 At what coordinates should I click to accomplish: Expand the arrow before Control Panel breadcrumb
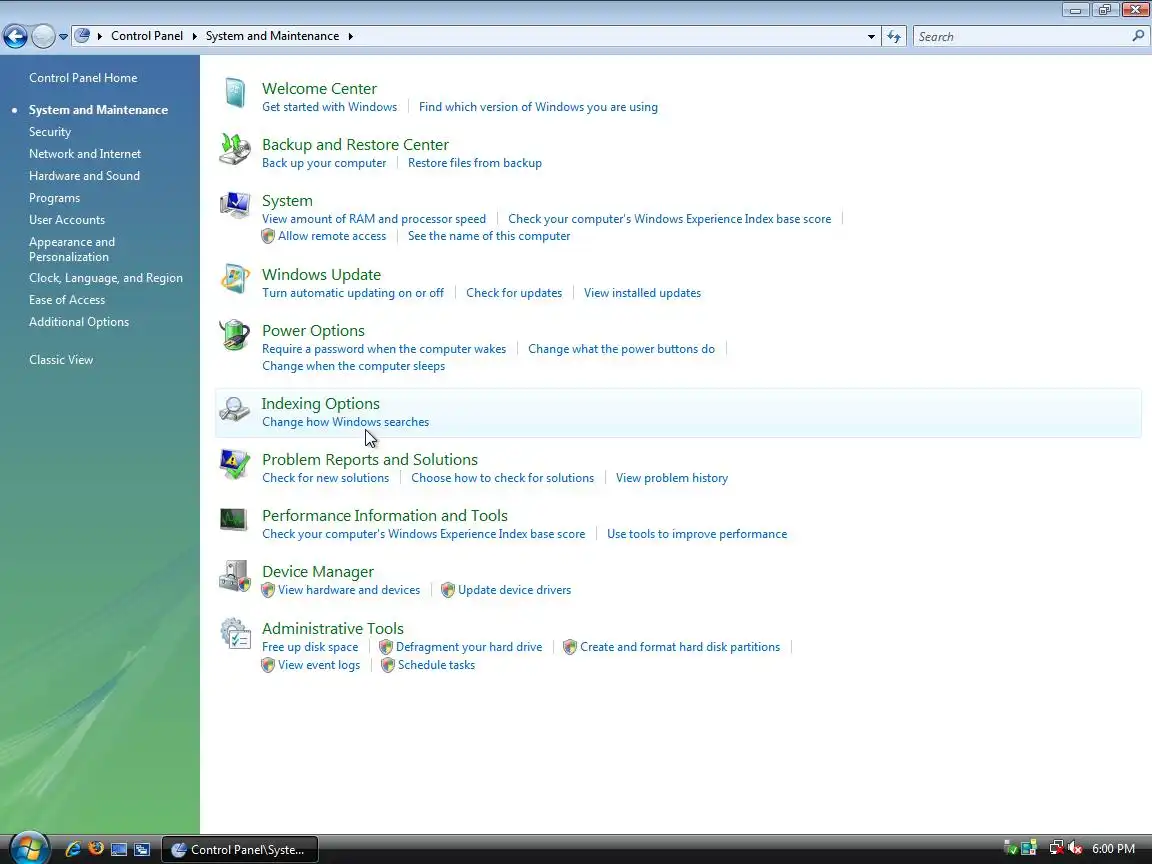tap(100, 36)
